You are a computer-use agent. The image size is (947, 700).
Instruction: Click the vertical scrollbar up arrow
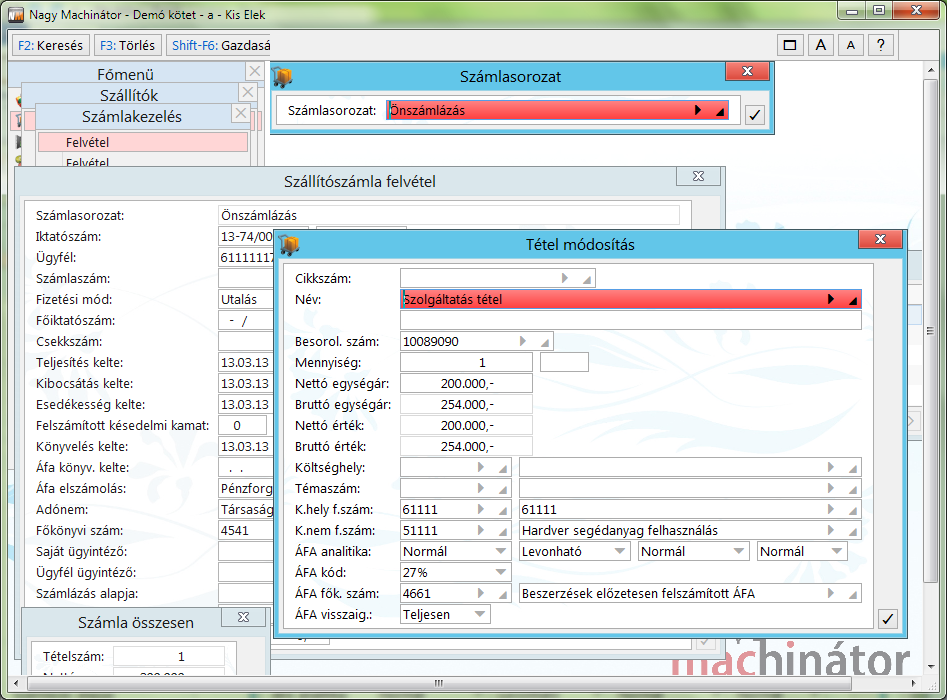point(930,71)
